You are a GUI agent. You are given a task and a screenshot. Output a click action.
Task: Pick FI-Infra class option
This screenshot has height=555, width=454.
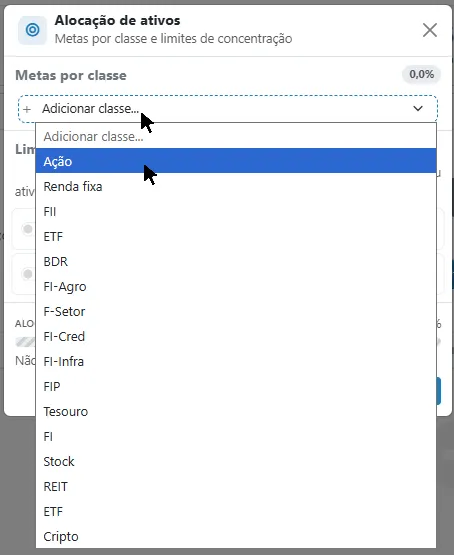click(x=236, y=361)
